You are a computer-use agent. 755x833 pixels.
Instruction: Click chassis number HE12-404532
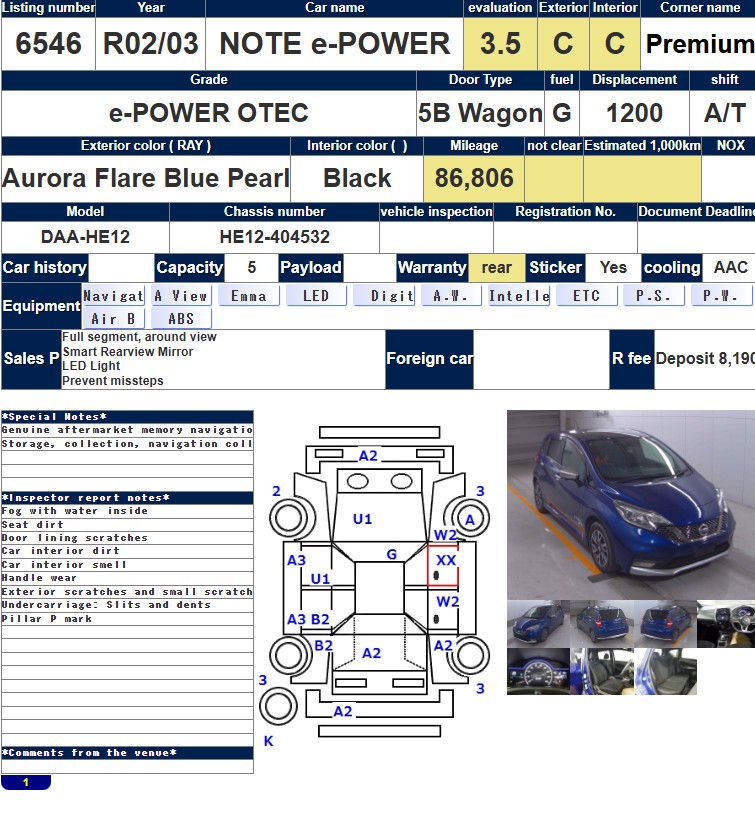(275, 236)
